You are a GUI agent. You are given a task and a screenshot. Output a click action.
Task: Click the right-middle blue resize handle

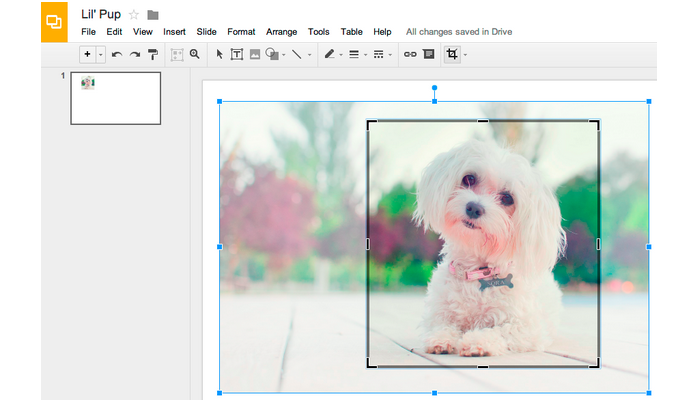pos(649,247)
